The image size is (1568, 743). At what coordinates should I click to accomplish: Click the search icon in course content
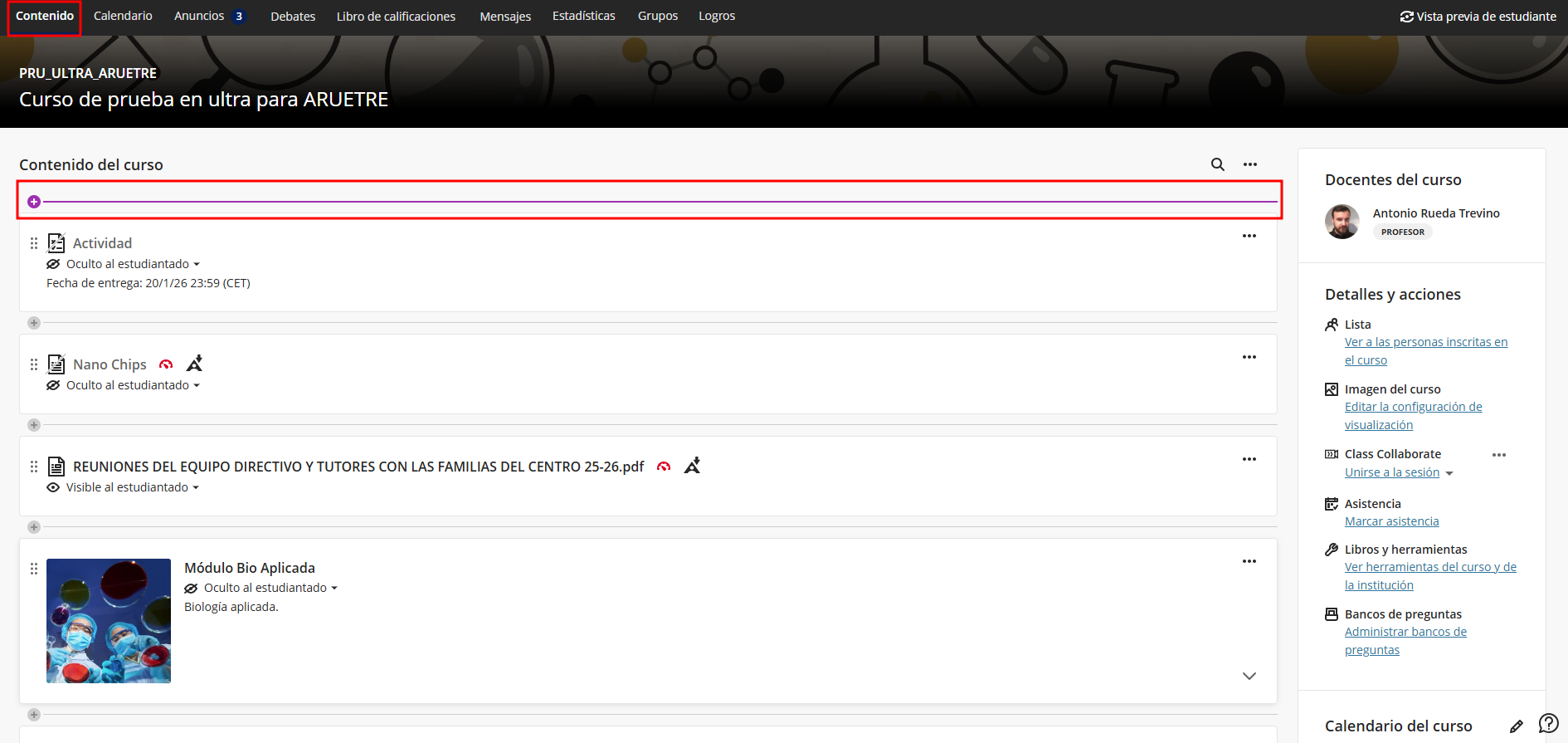click(1217, 164)
